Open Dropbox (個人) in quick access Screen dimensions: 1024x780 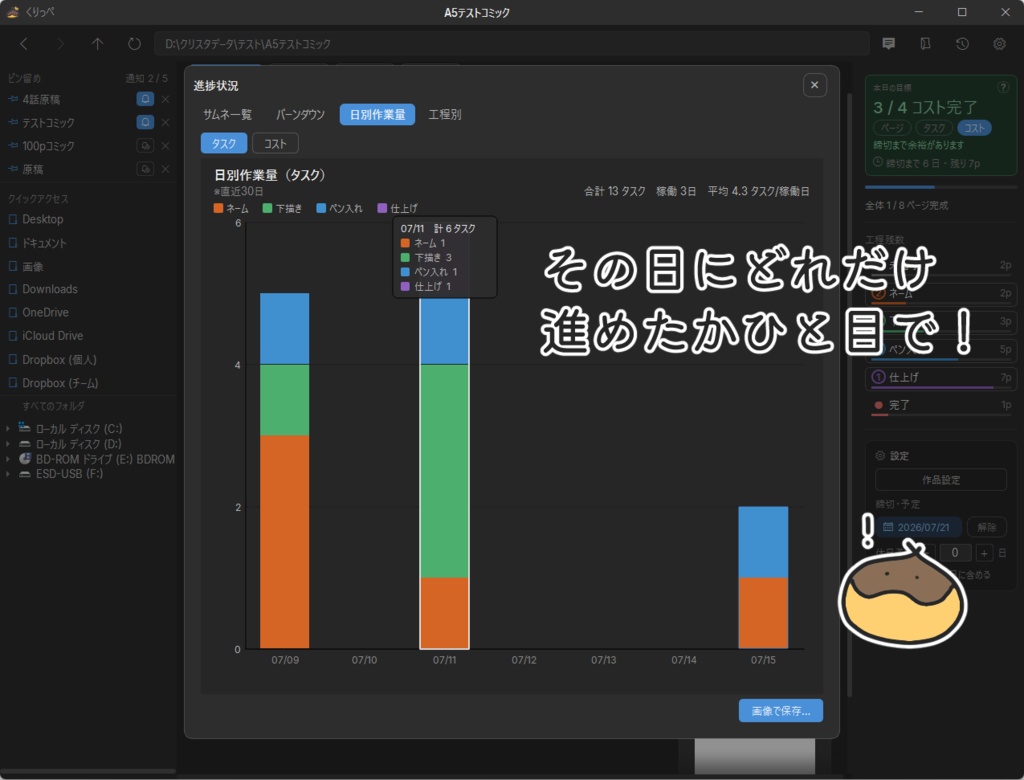click(x=59, y=360)
